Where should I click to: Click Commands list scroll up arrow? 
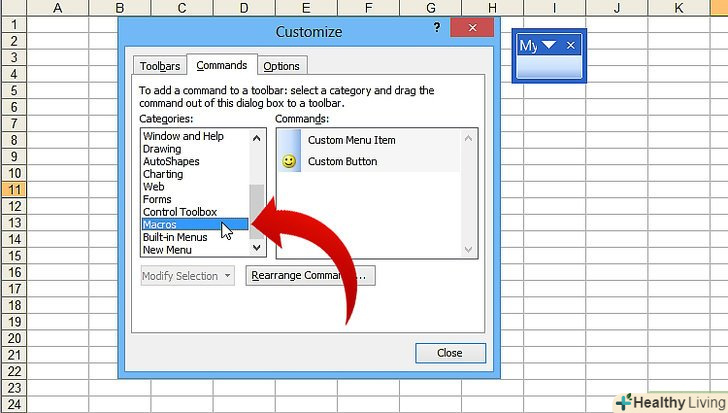tap(468, 138)
